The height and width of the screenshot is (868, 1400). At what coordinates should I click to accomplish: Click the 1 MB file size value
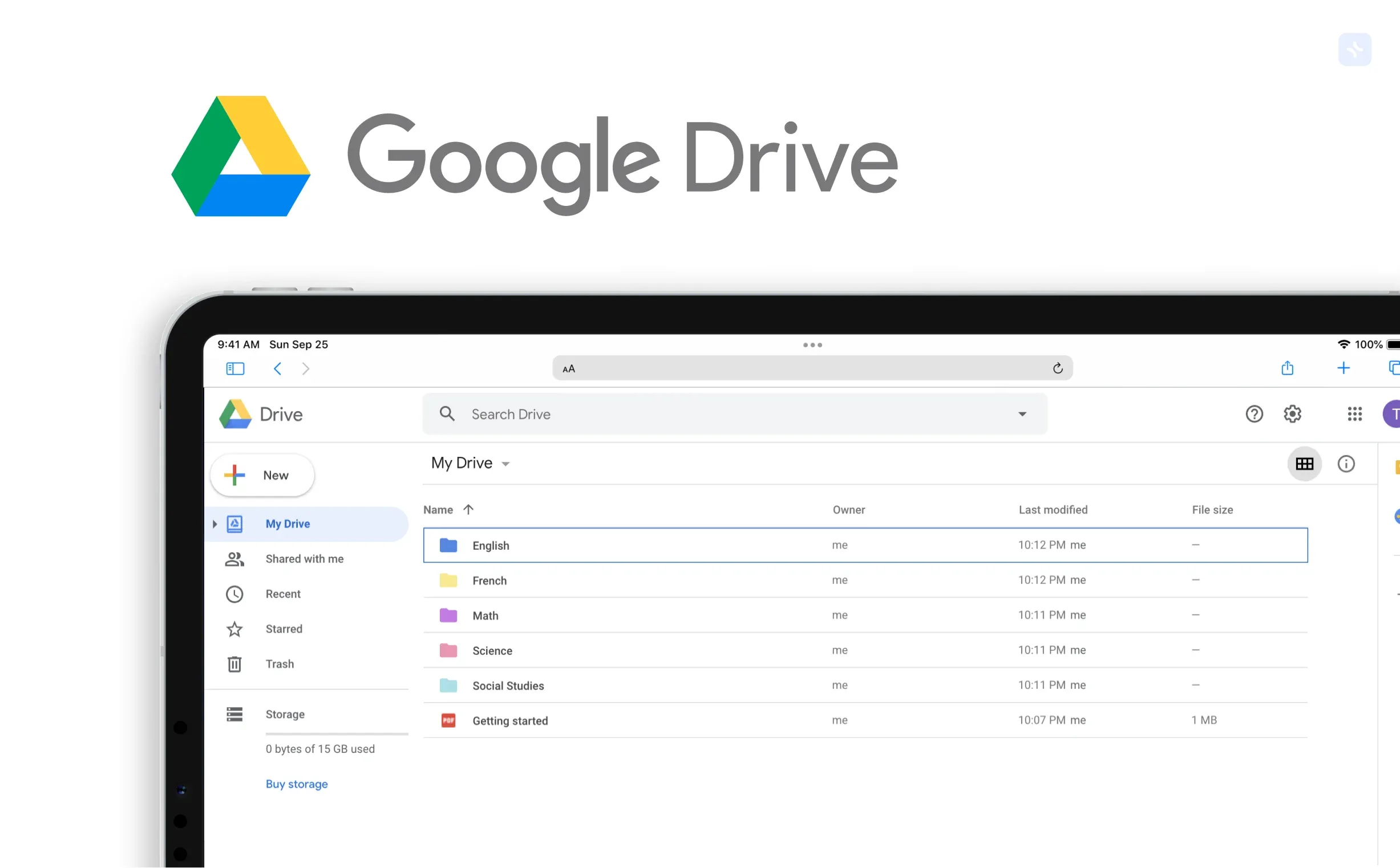coord(1204,720)
